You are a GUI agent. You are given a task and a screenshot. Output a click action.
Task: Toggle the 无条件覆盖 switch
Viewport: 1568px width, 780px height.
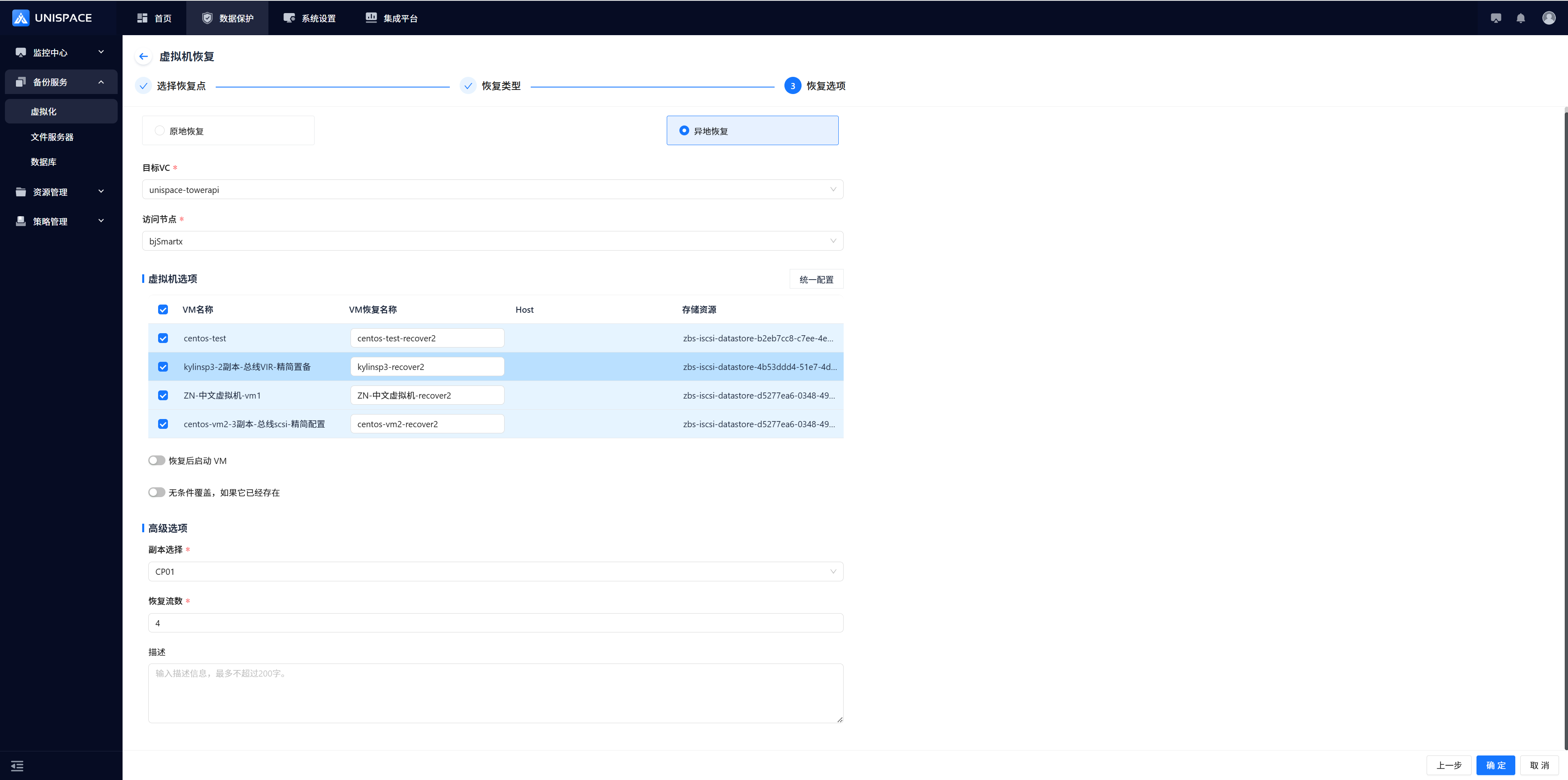coord(156,492)
